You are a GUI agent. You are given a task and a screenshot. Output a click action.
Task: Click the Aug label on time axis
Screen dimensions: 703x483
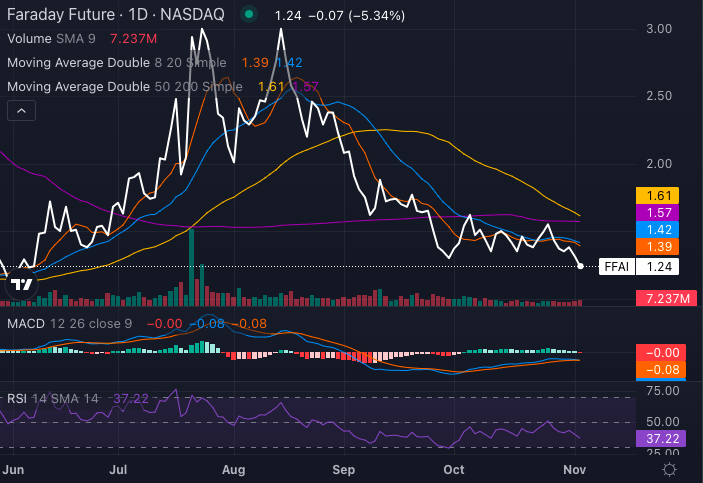point(233,468)
